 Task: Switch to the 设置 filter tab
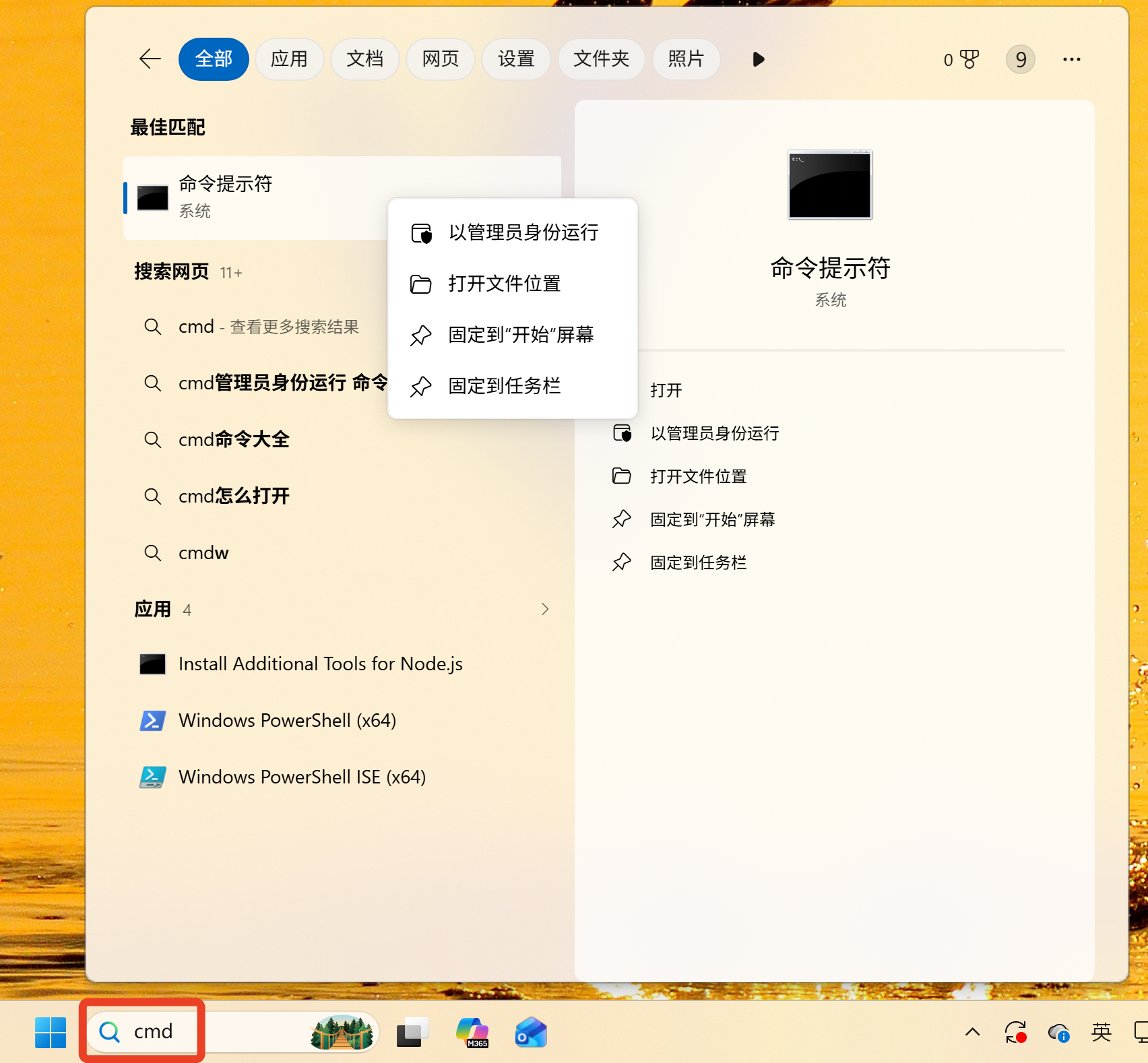[516, 59]
